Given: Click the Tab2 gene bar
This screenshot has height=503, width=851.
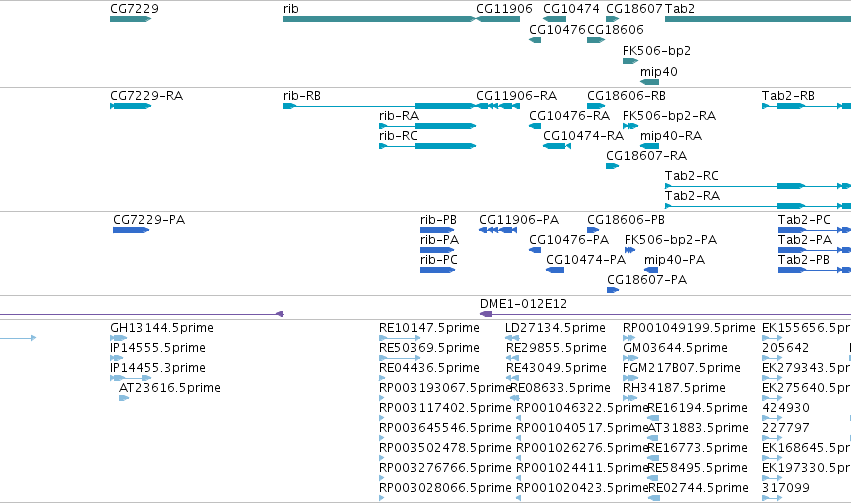Looking at the screenshot, I should click(x=758, y=19).
